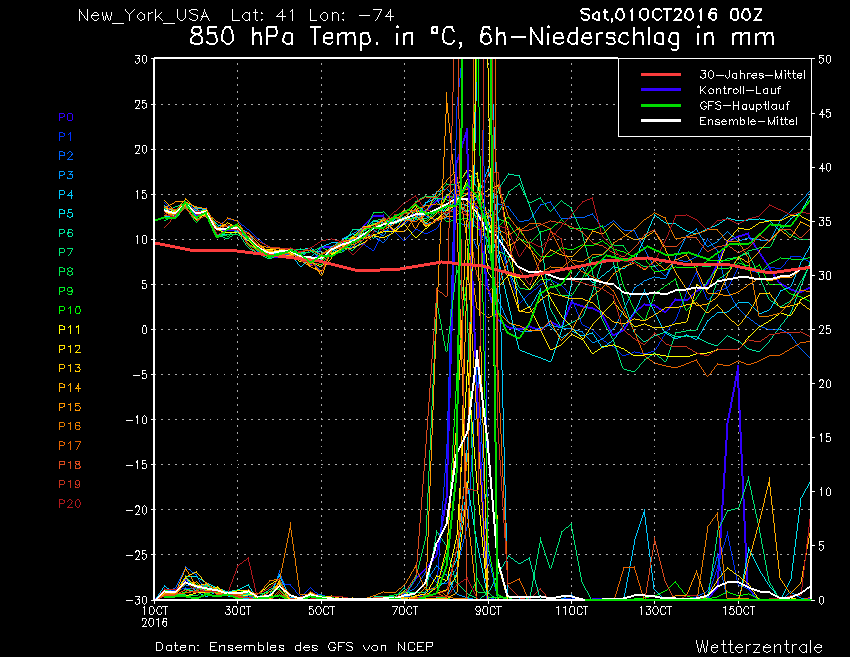Click the Kontroll-Lauf legend text
The image size is (850, 657).
[740, 90]
